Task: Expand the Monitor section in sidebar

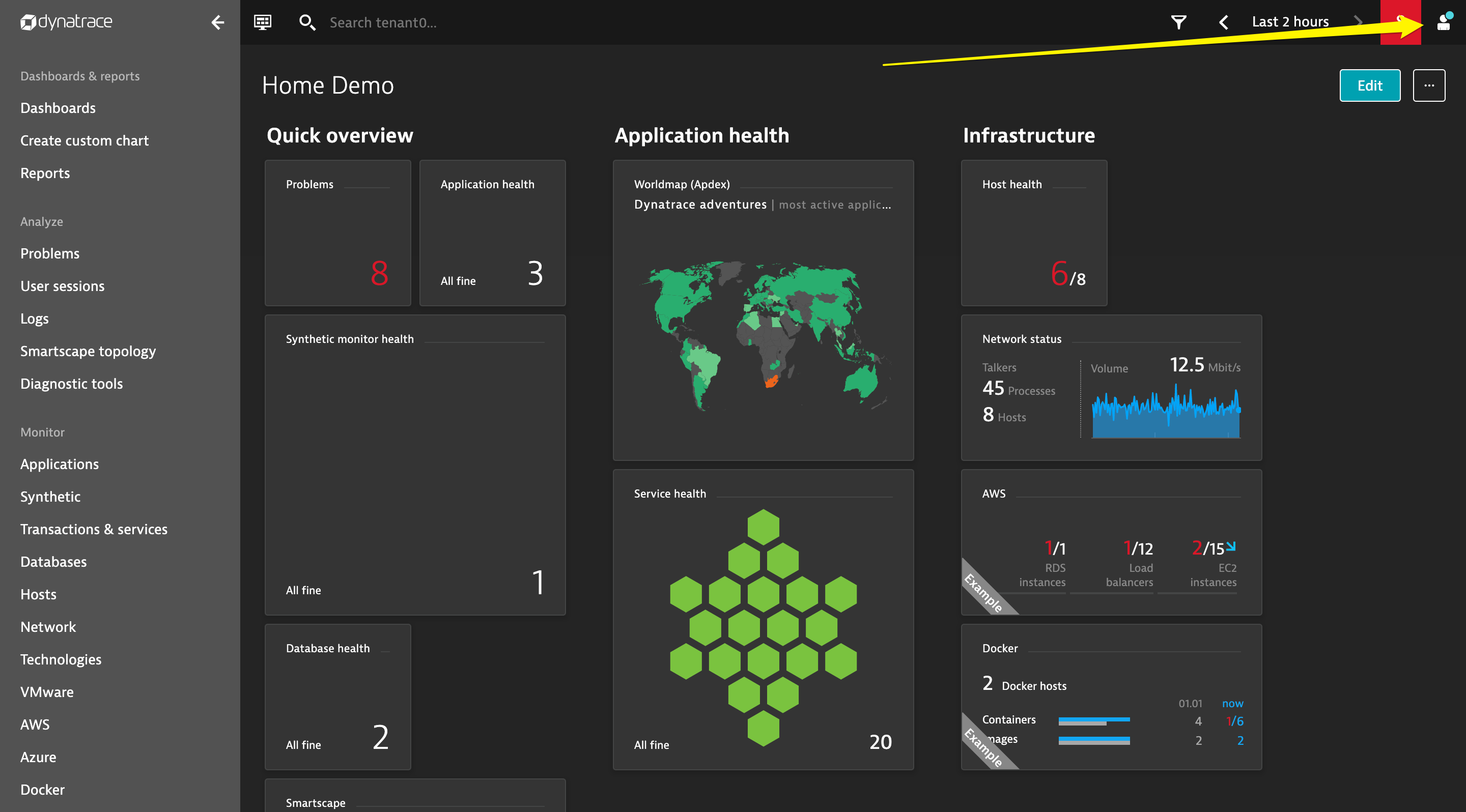Action: point(42,432)
